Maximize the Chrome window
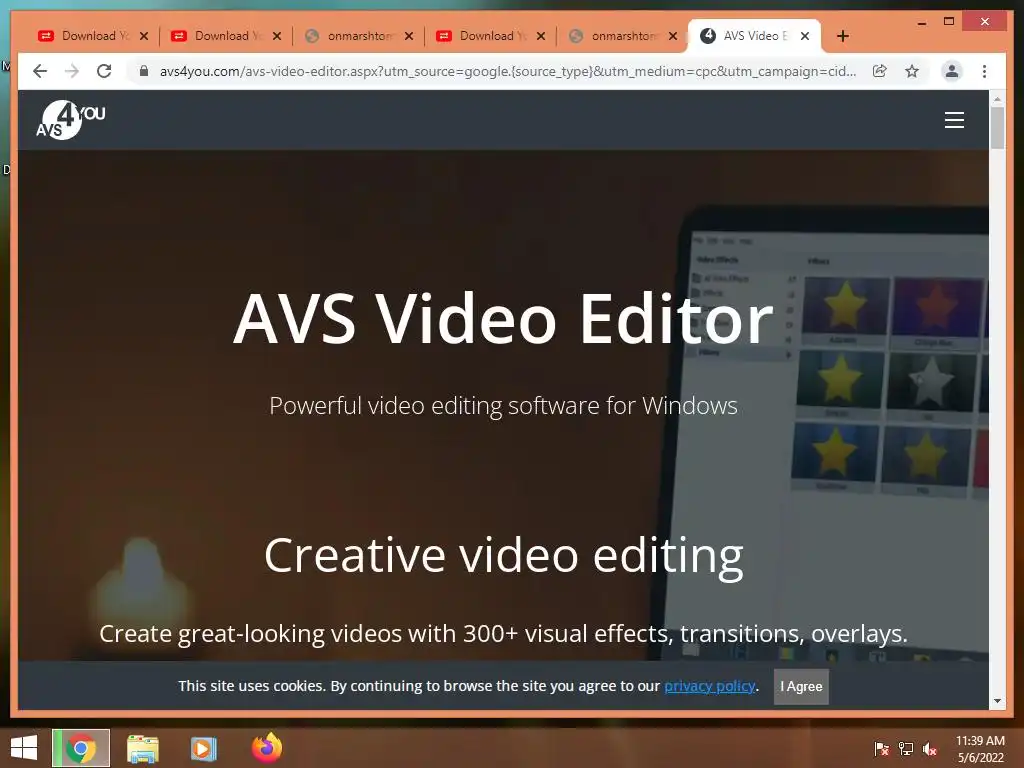 point(949,22)
